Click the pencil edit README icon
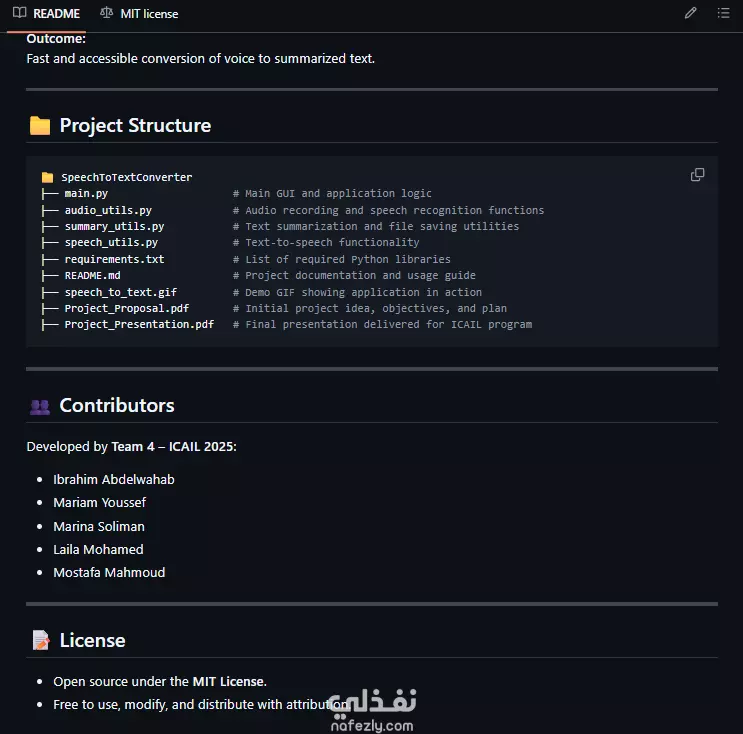The width and height of the screenshot is (743, 734). (690, 13)
